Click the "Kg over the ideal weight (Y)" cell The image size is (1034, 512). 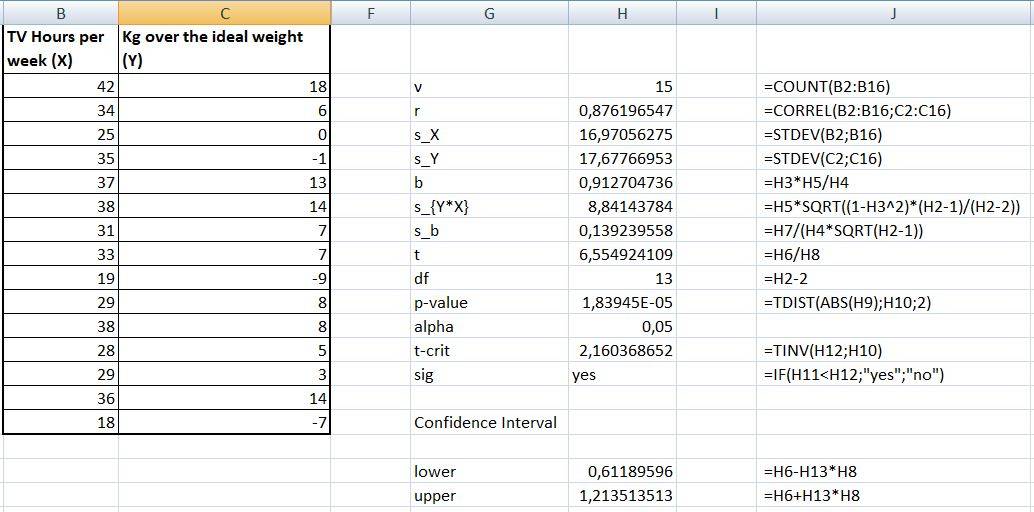pos(224,49)
